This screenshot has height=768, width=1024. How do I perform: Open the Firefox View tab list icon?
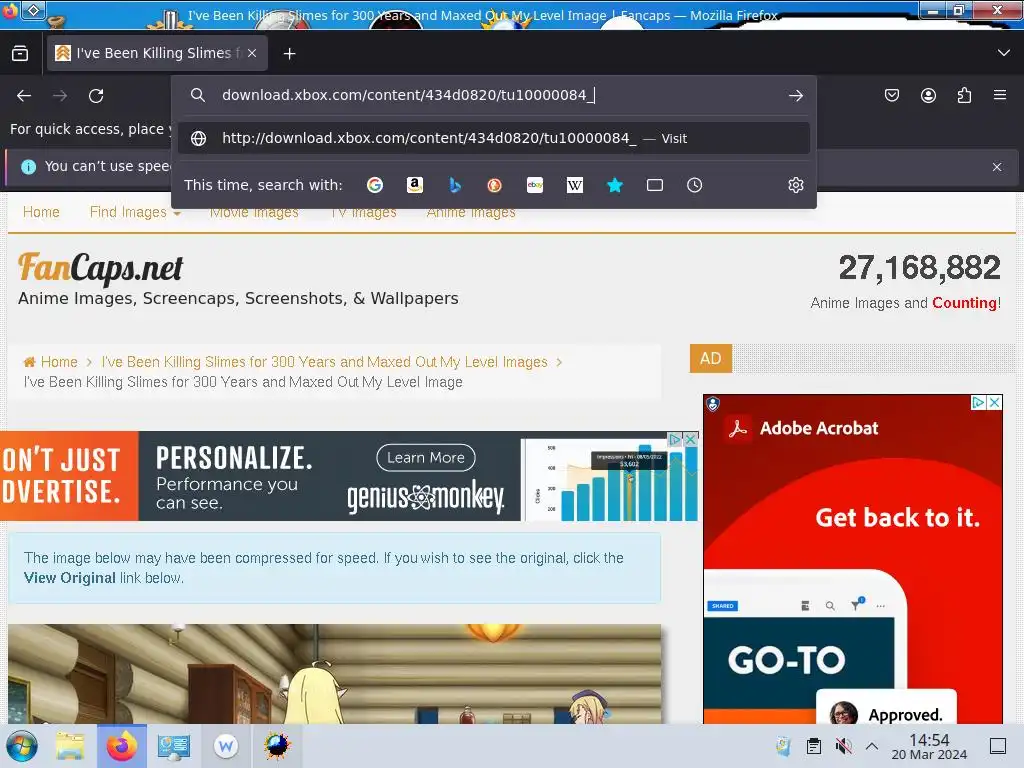[x=20, y=54]
